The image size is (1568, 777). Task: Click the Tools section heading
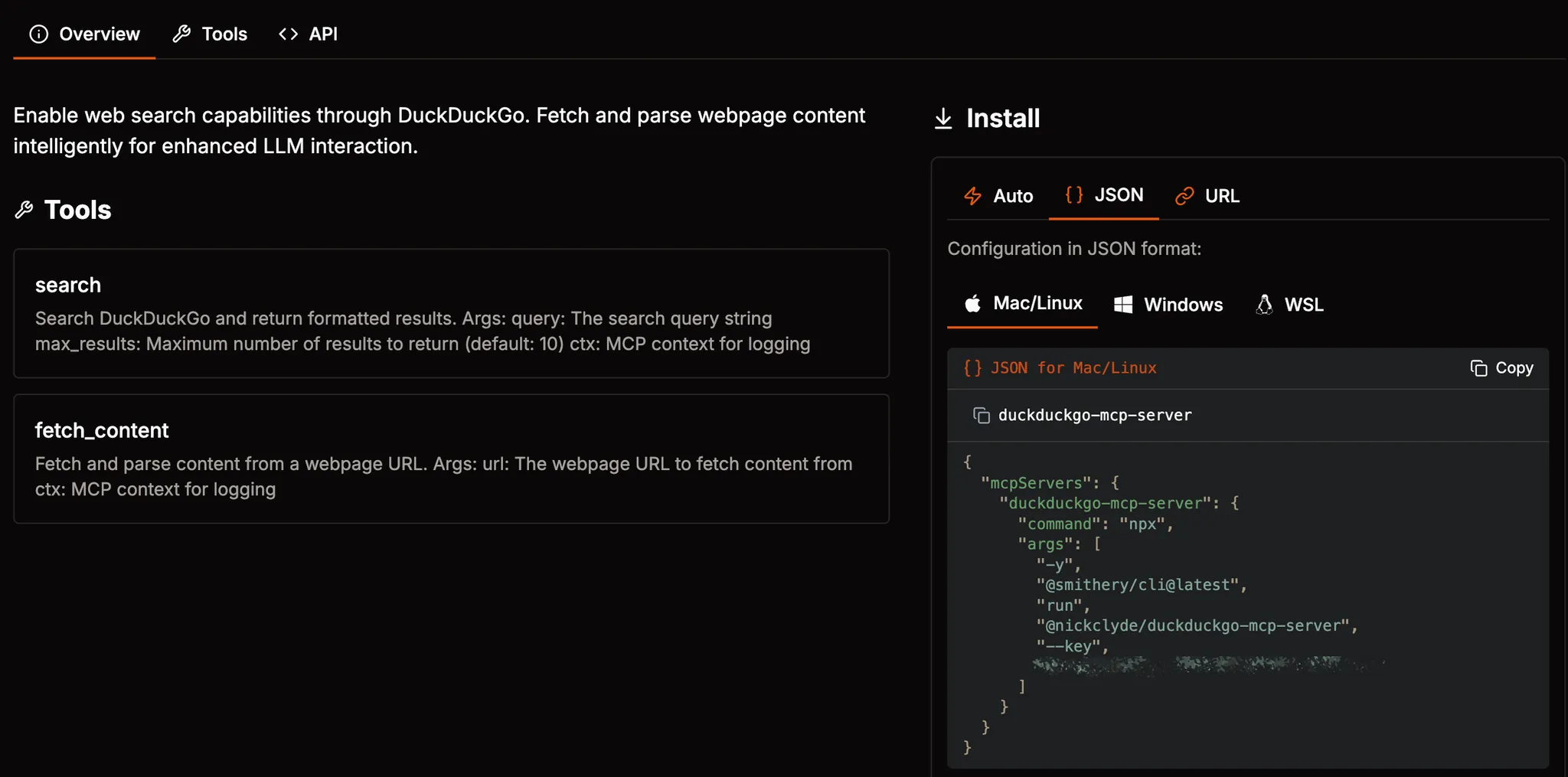tap(77, 210)
